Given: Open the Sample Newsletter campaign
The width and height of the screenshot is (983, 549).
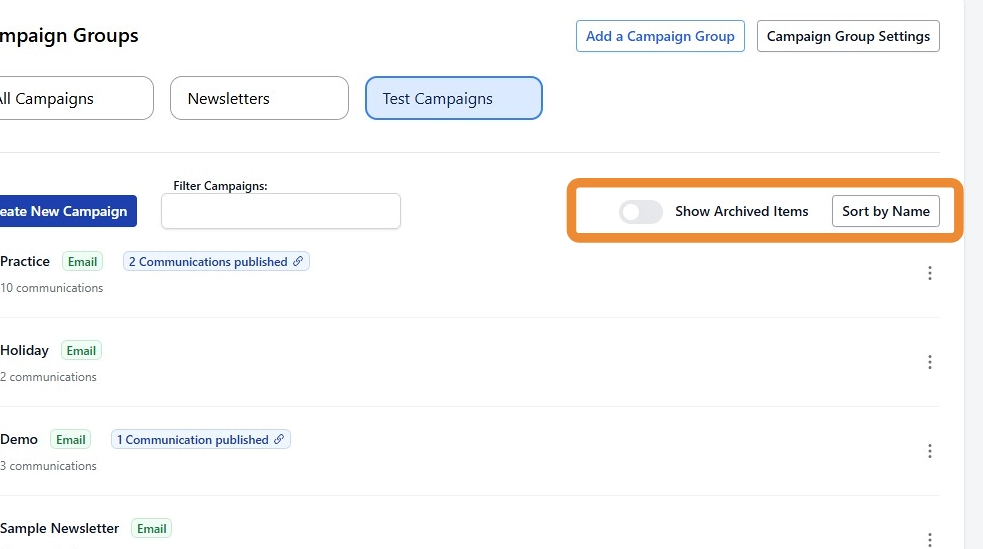Looking at the screenshot, I should [60, 528].
